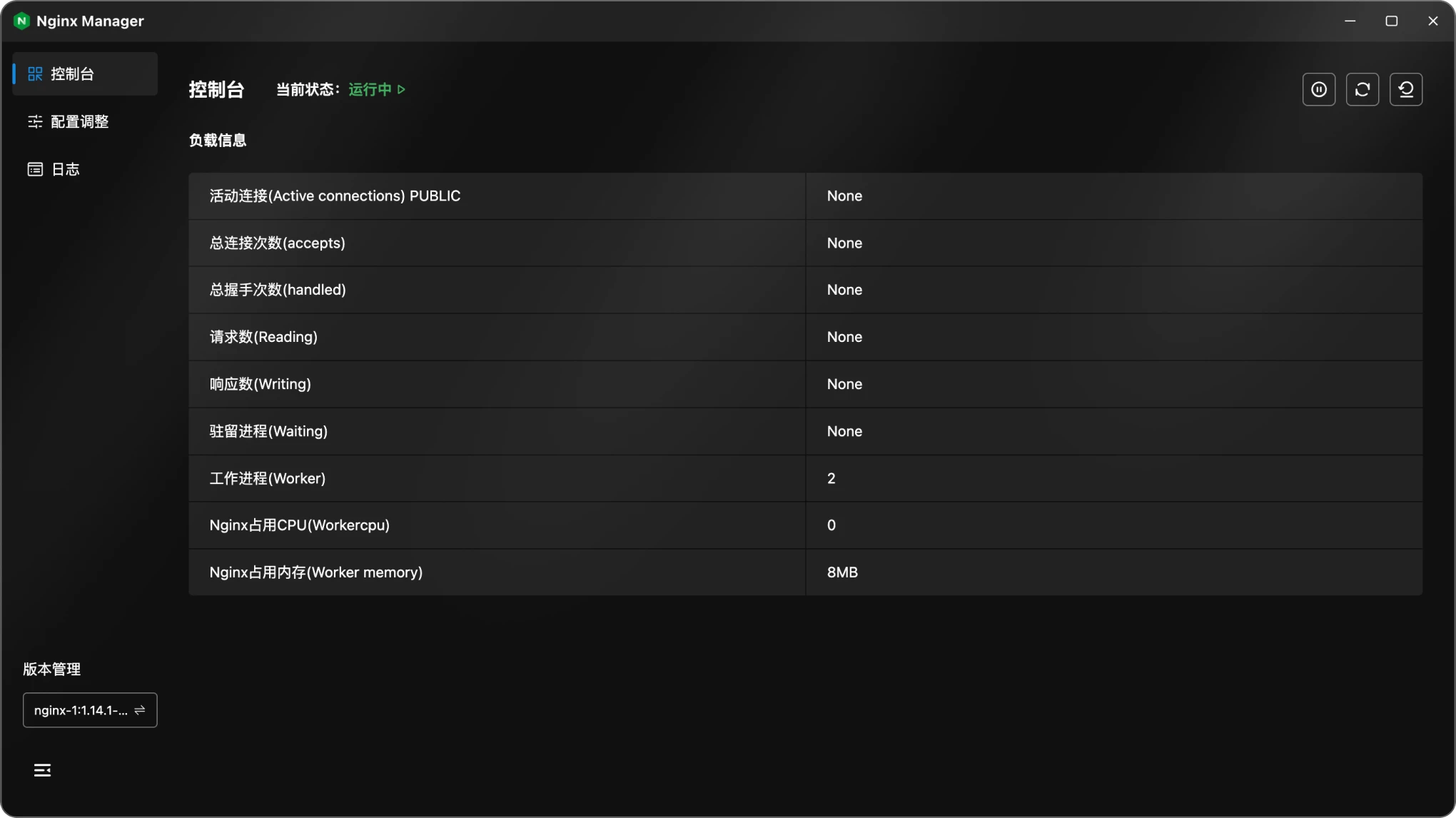Click the 运行中 status text
The image size is (1456, 818).
point(370,89)
